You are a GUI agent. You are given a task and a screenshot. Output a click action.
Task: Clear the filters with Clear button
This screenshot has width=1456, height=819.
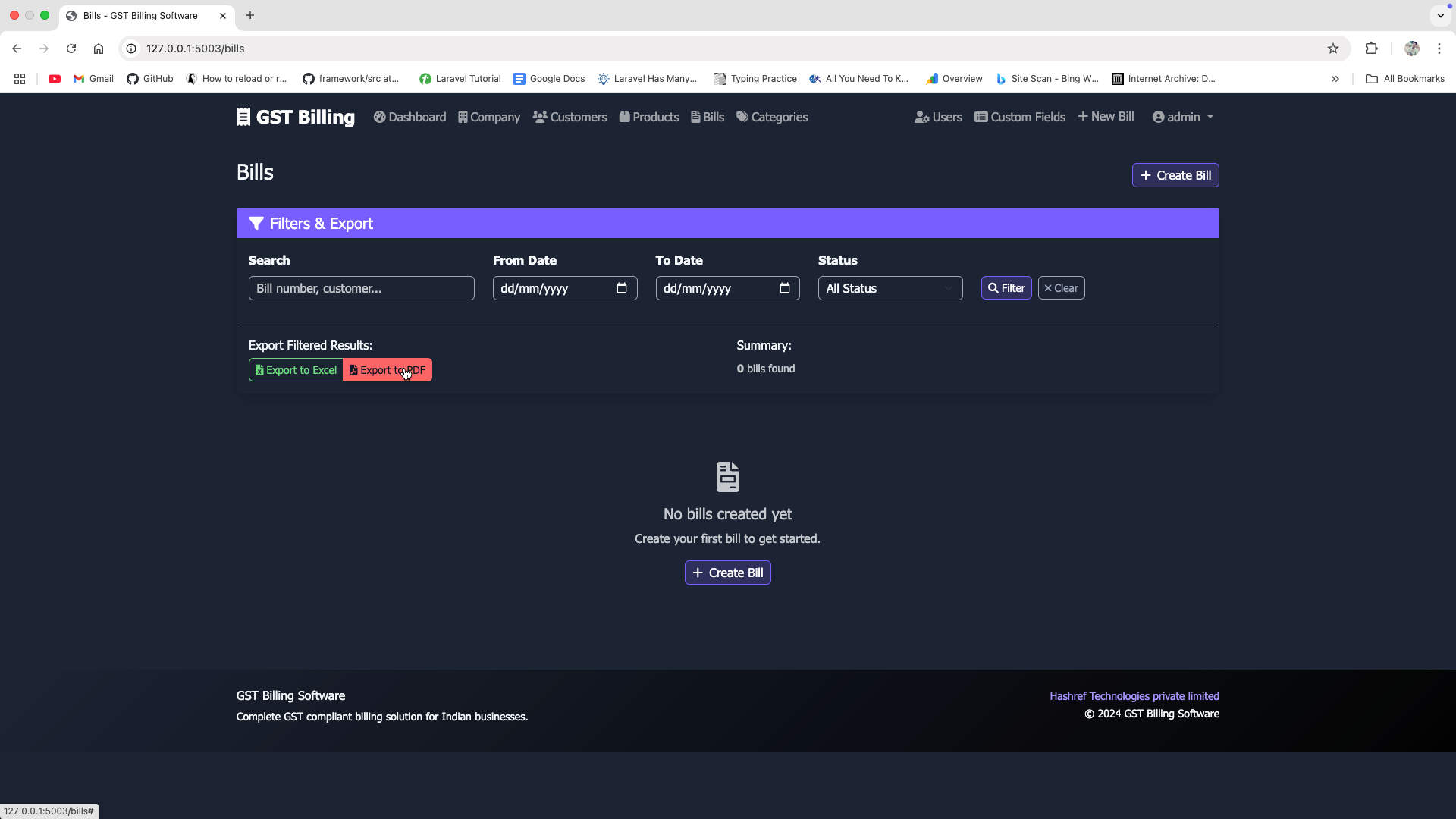[x=1061, y=288]
